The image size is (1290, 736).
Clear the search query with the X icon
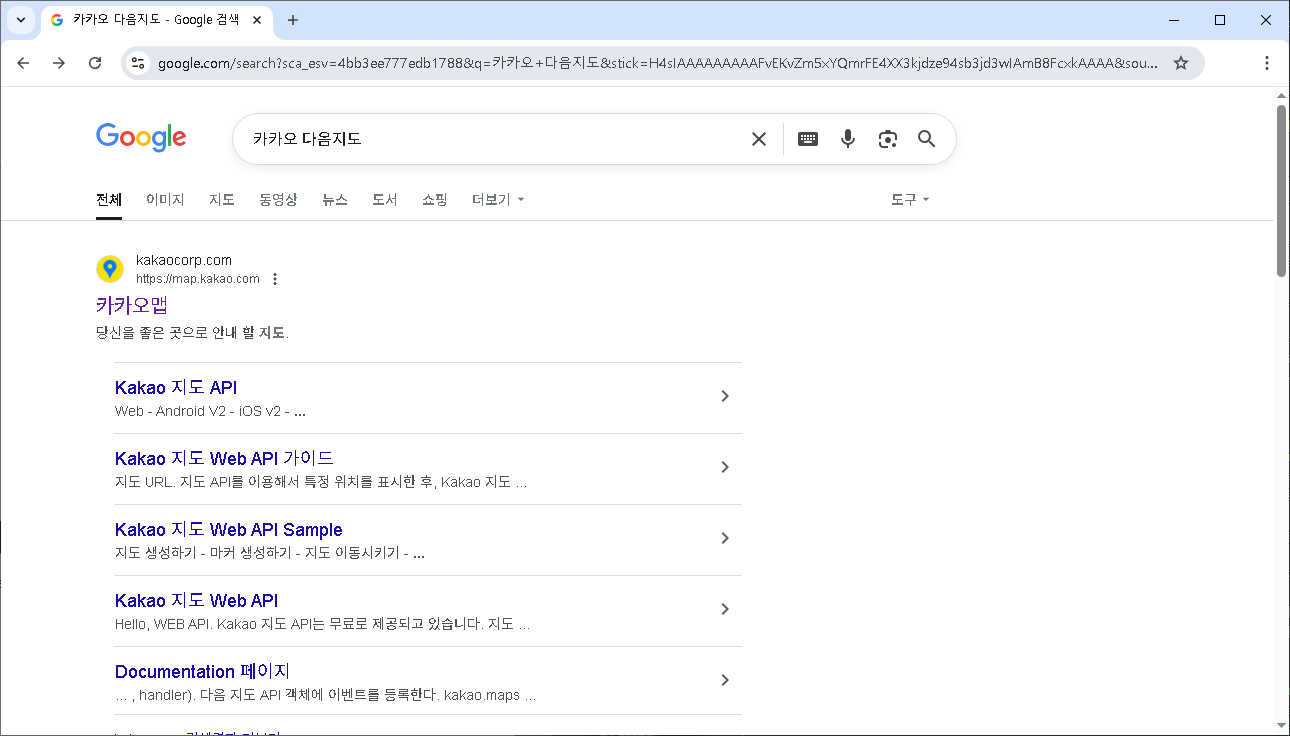point(758,138)
